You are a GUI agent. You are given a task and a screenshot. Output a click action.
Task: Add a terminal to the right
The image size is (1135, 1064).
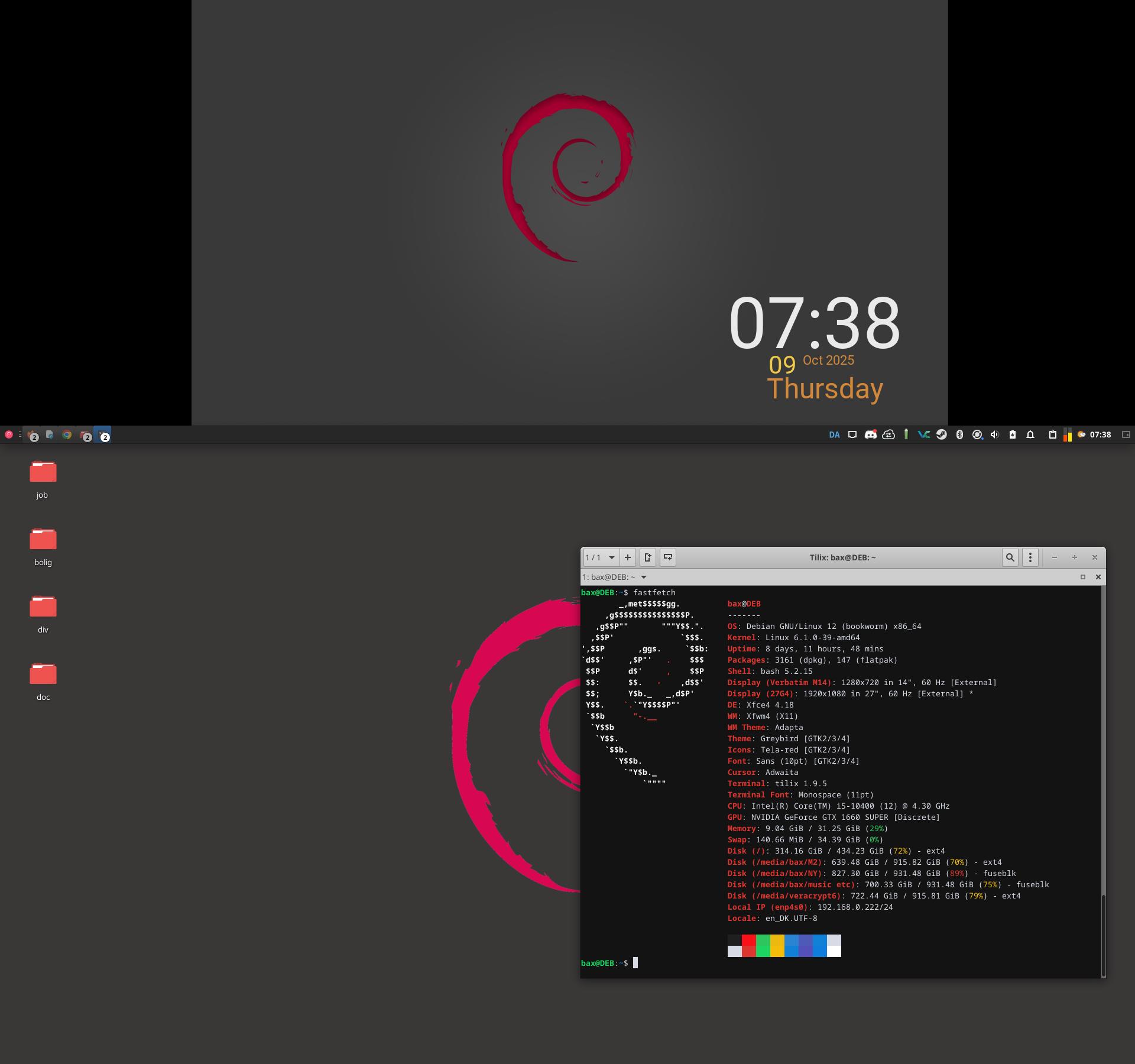click(x=648, y=557)
